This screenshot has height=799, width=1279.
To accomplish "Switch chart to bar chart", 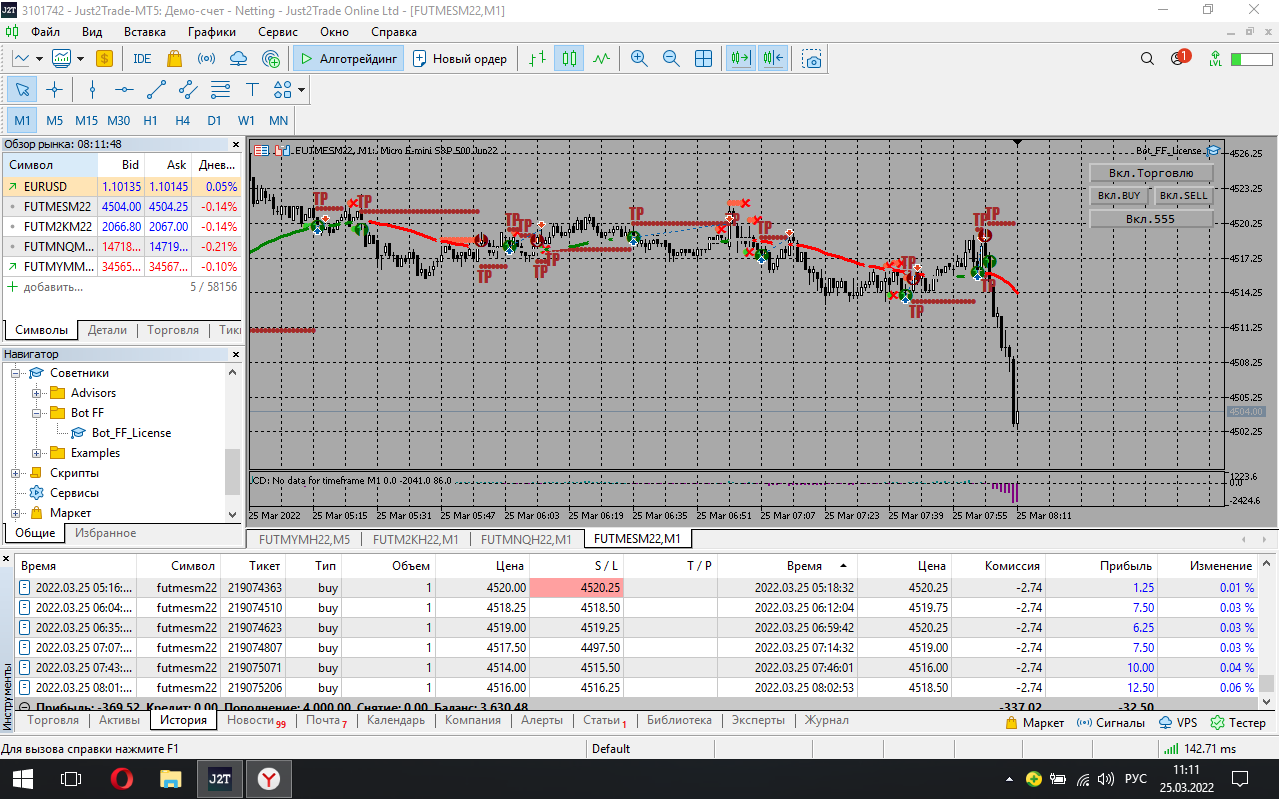I will click(537, 58).
